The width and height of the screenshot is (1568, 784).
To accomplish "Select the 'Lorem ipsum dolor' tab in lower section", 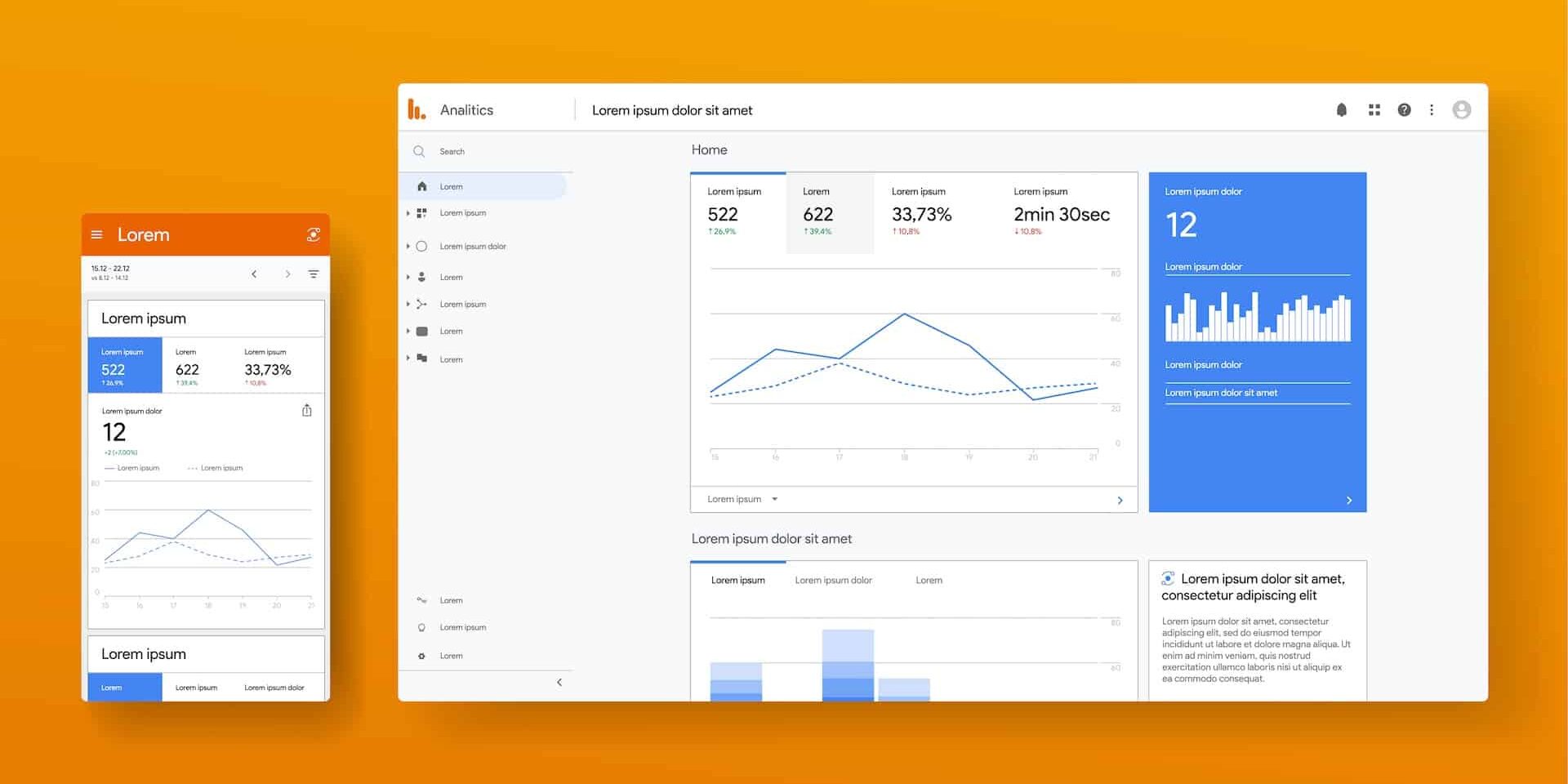I will pyautogui.click(x=834, y=580).
